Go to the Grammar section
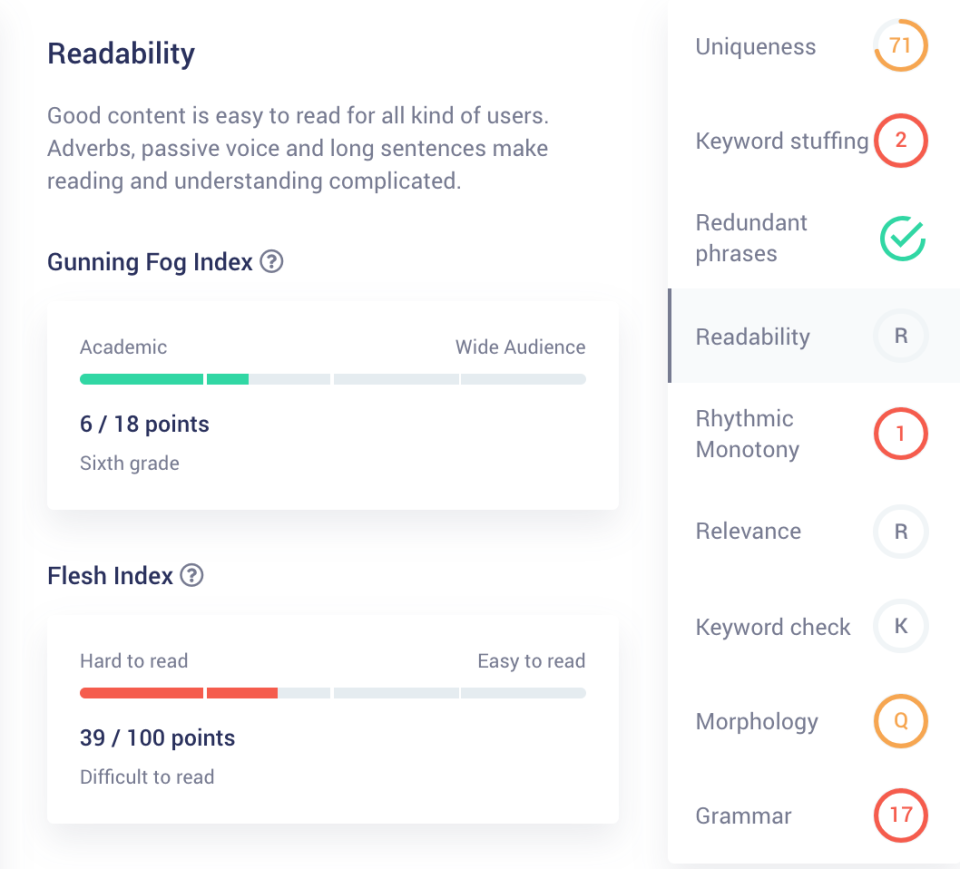The height and width of the screenshot is (869, 960). 744,816
